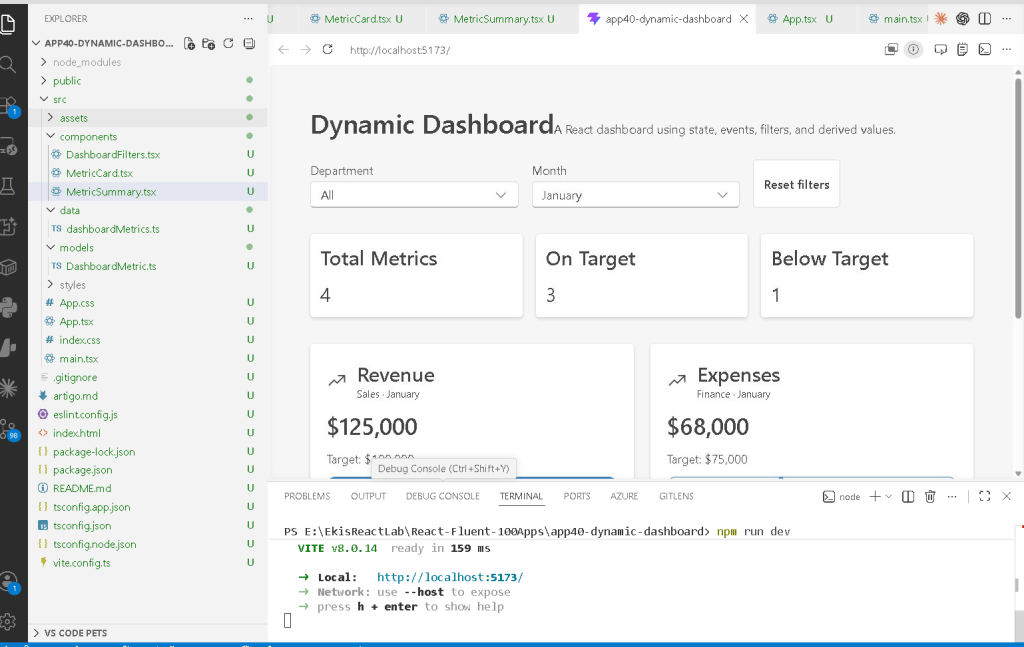
Task: Open the Search view in activity bar
Action: pos(8,64)
